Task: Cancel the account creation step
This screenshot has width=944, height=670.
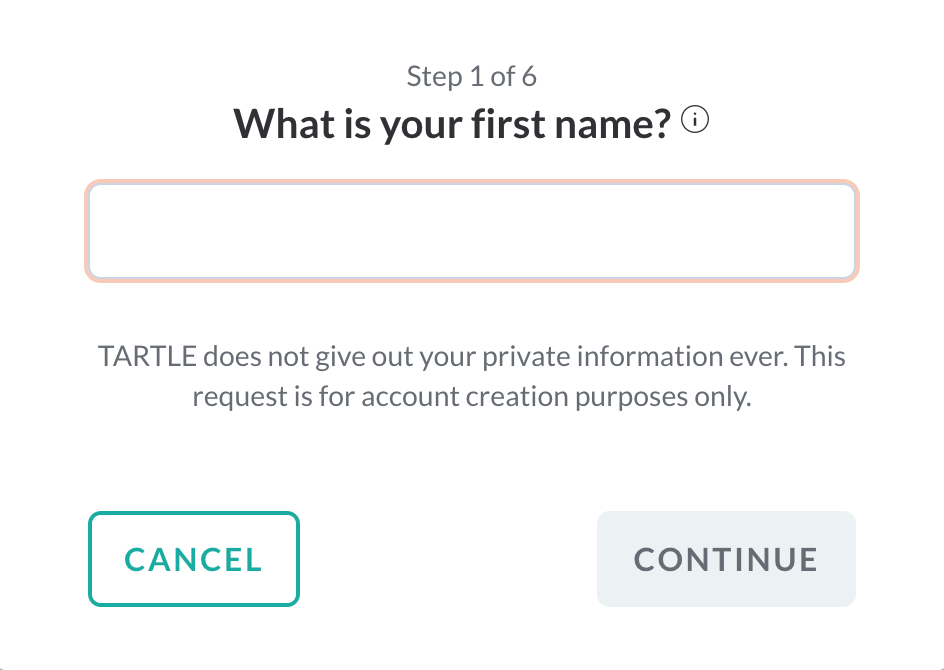Action: tap(194, 559)
